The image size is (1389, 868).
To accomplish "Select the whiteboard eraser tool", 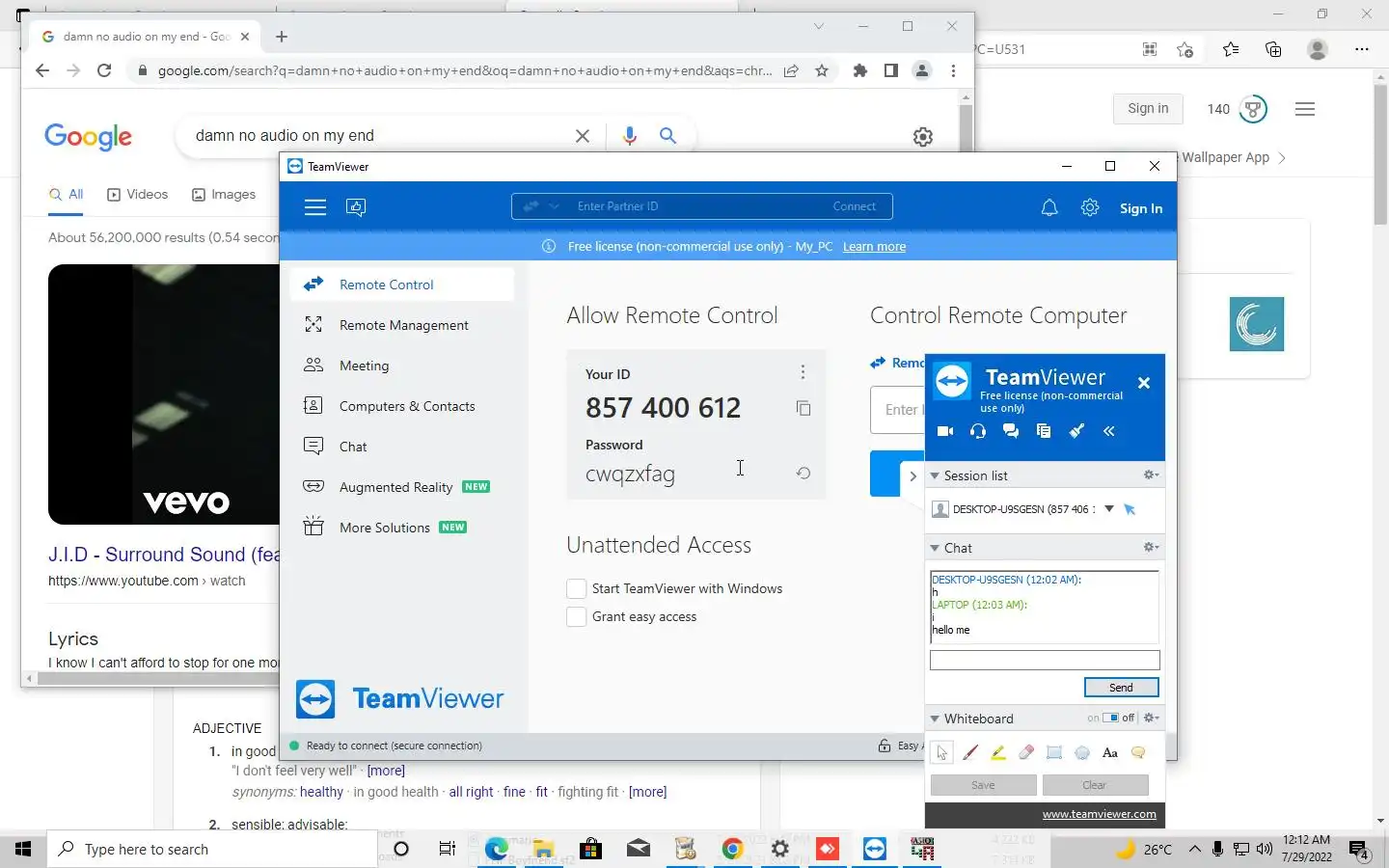I will 1026,753.
